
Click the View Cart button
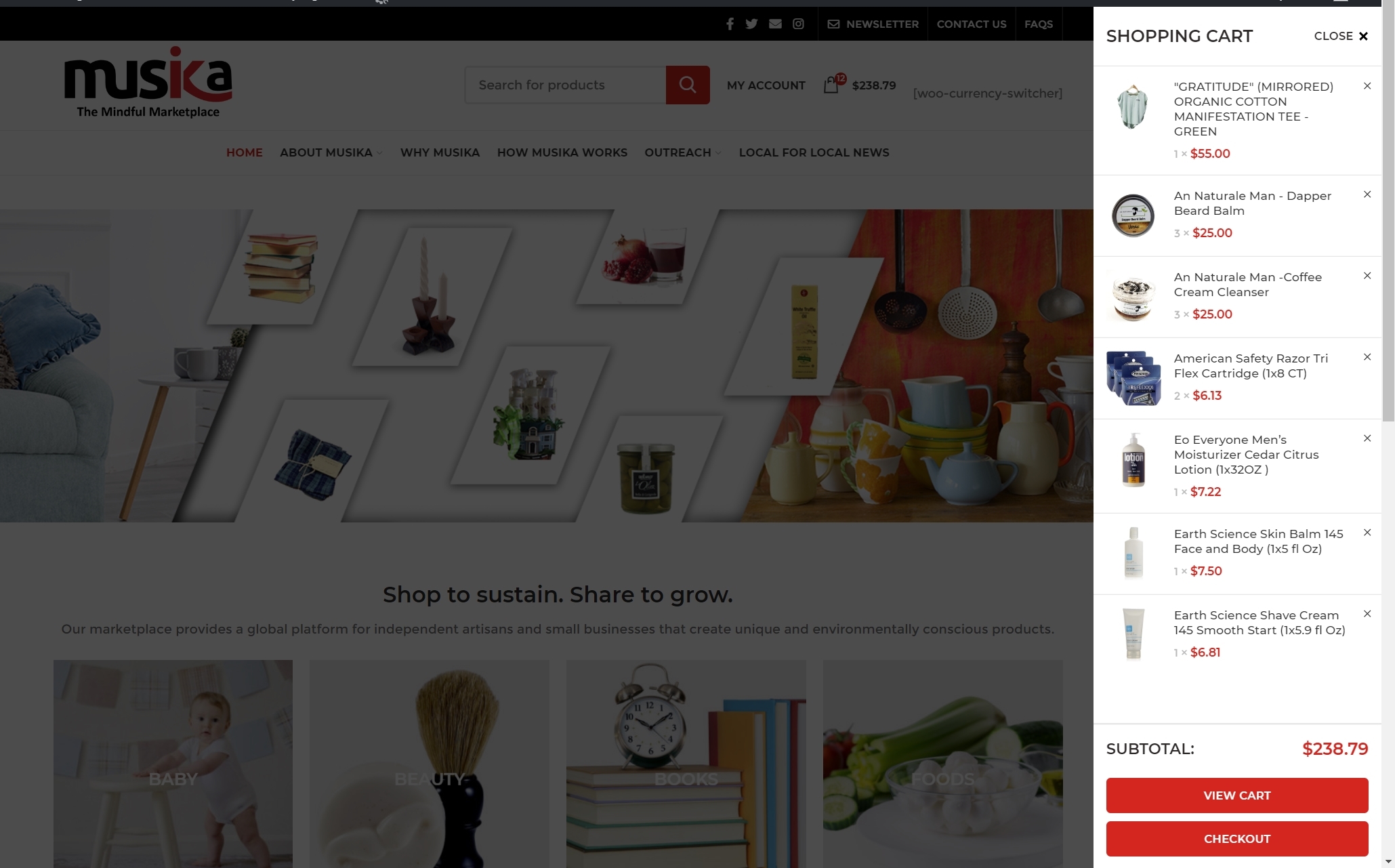(x=1236, y=795)
